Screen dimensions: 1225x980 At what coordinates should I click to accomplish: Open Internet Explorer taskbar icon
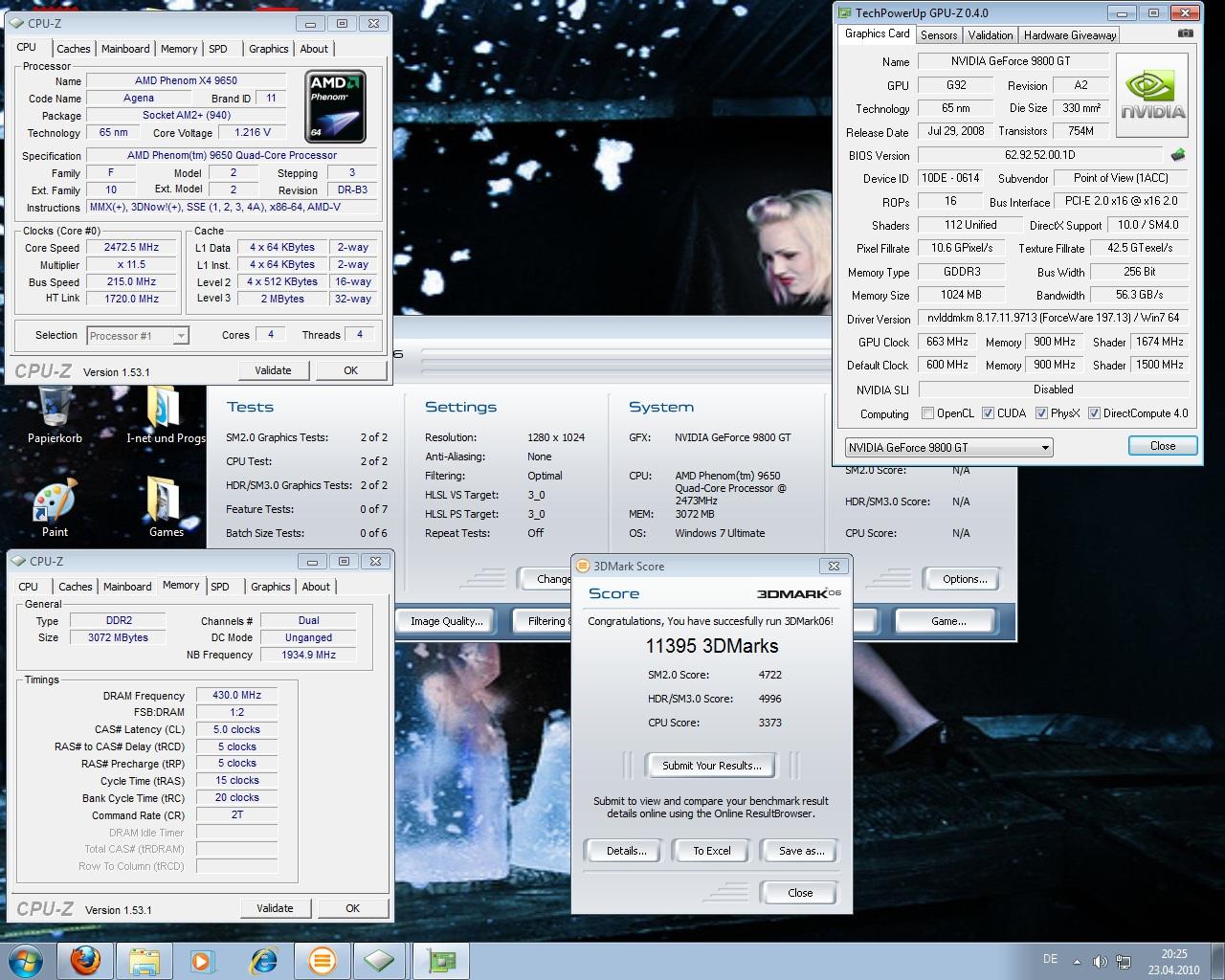(x=261, y=960)
